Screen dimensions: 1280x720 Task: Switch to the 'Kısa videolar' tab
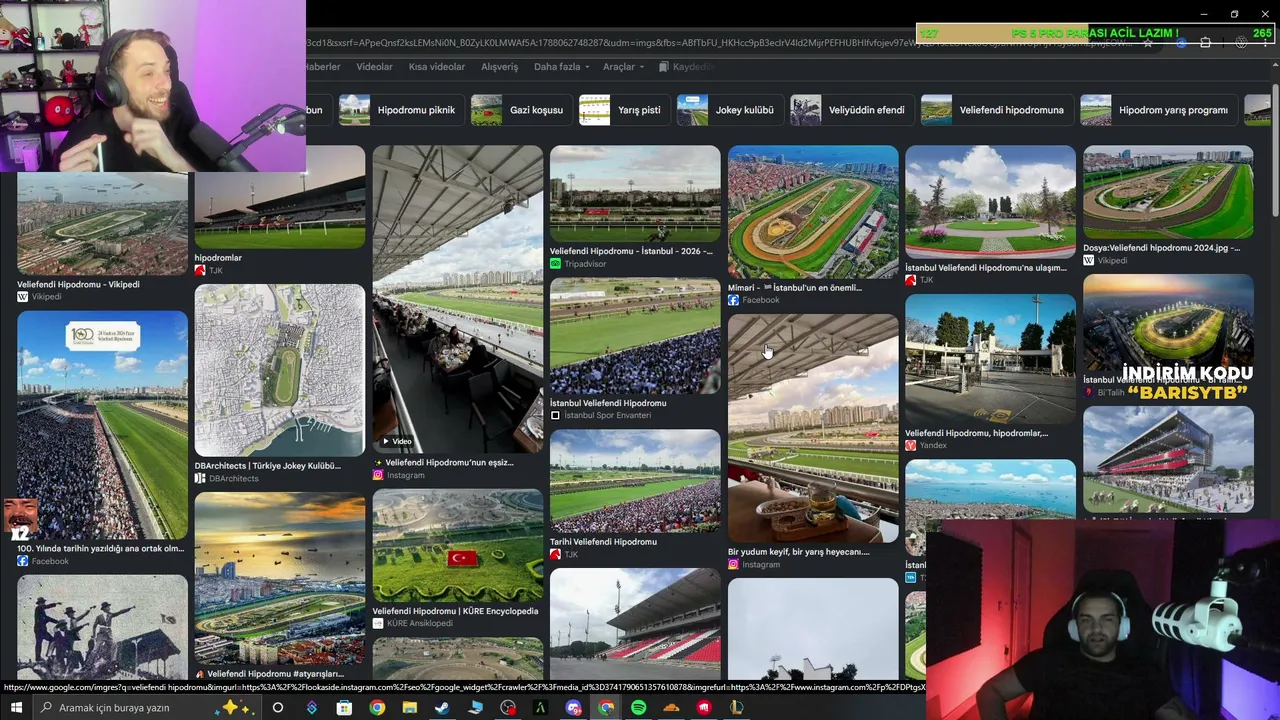(x=437, y=67)
